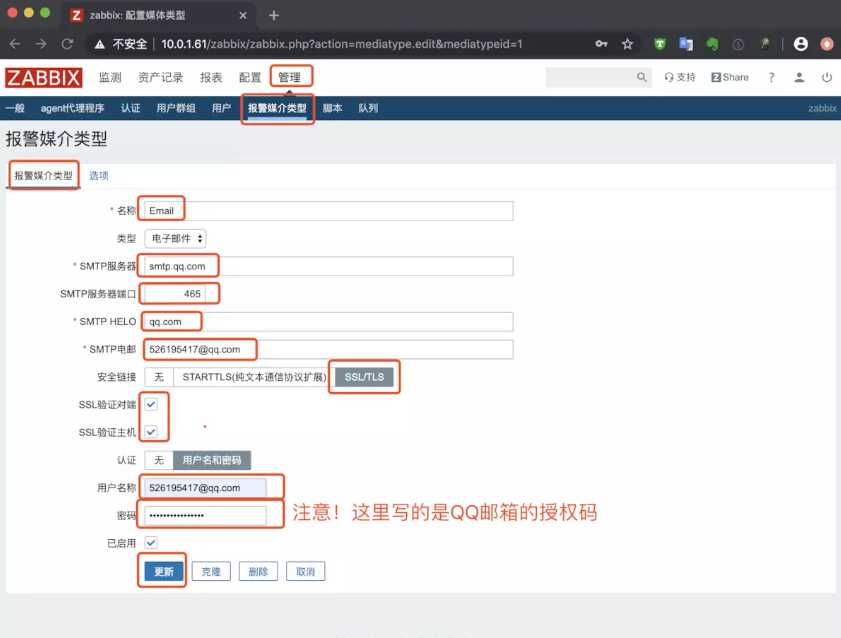Open the user profile icon in Zabbix header
The image size is (841, 638).
[799, 77]
